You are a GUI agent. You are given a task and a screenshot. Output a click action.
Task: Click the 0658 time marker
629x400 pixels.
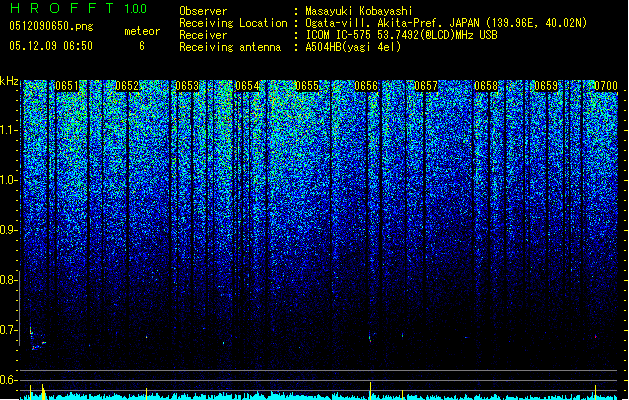pyautogui.click(x=486, y=86)
